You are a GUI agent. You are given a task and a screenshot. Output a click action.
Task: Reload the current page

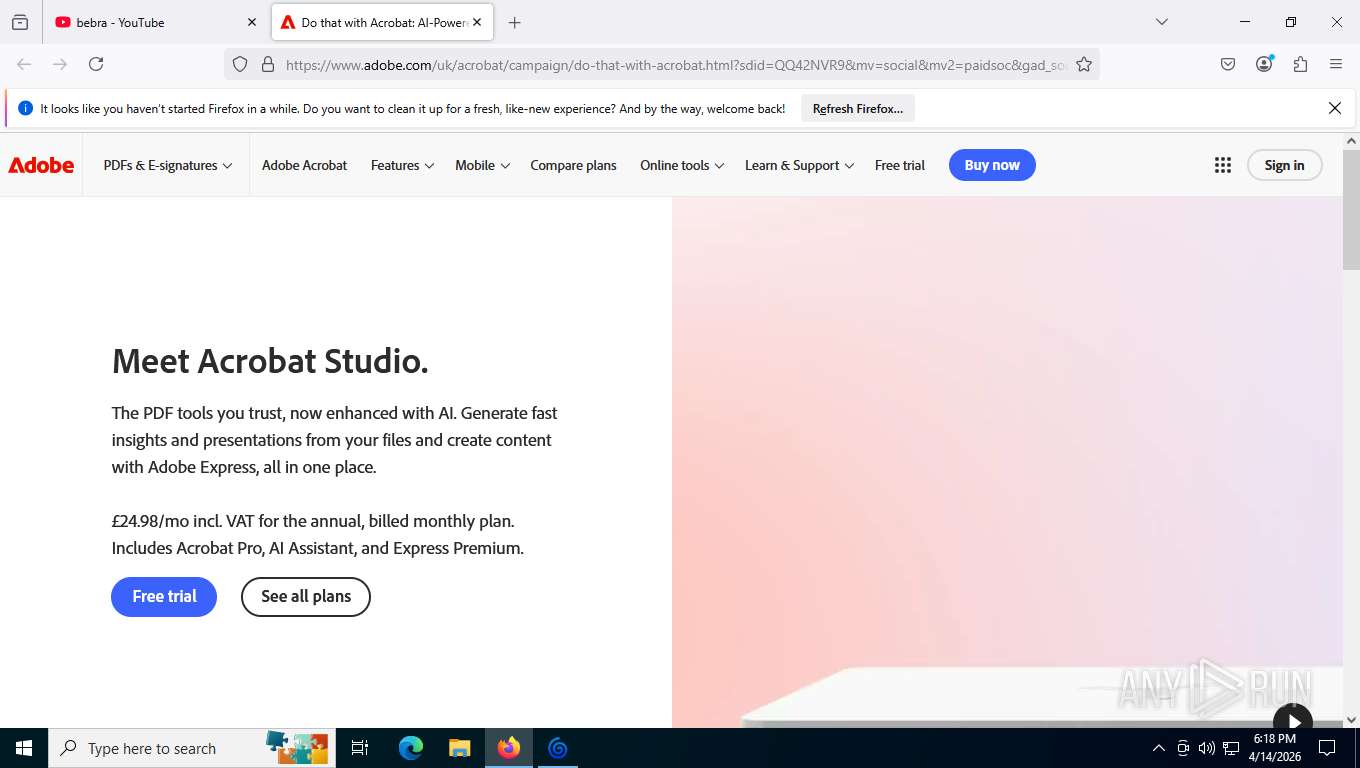point(96,64)
